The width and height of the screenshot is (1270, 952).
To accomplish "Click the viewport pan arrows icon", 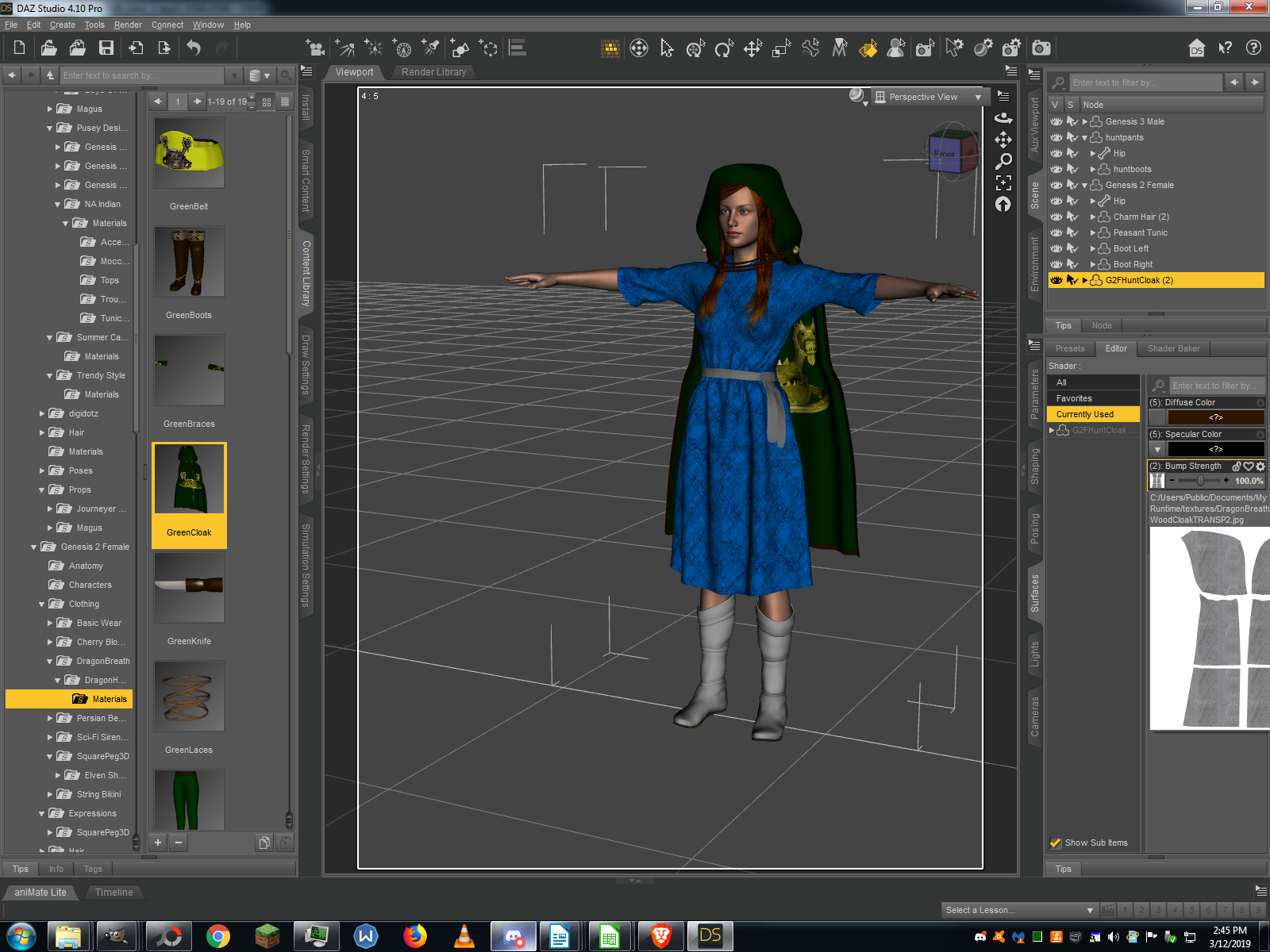I will pos(1003,140).
